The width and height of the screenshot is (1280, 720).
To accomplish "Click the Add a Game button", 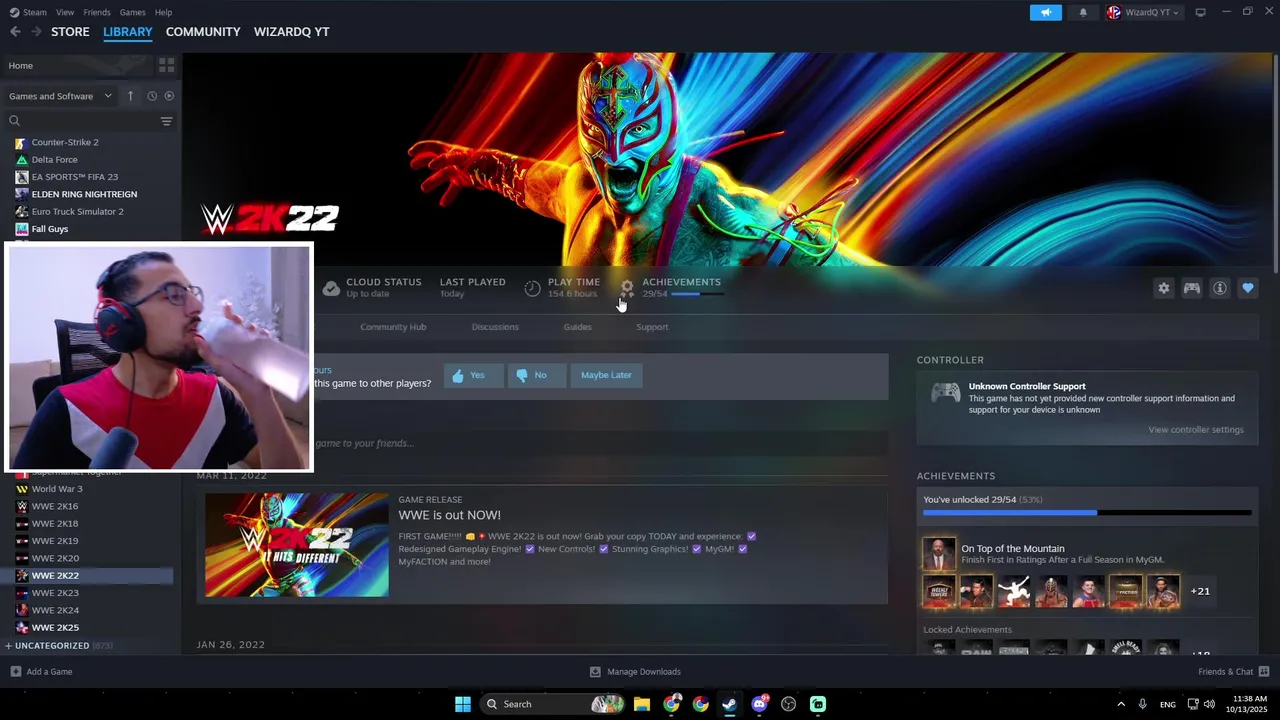I will pyautogui.click(x=41, y=672).
